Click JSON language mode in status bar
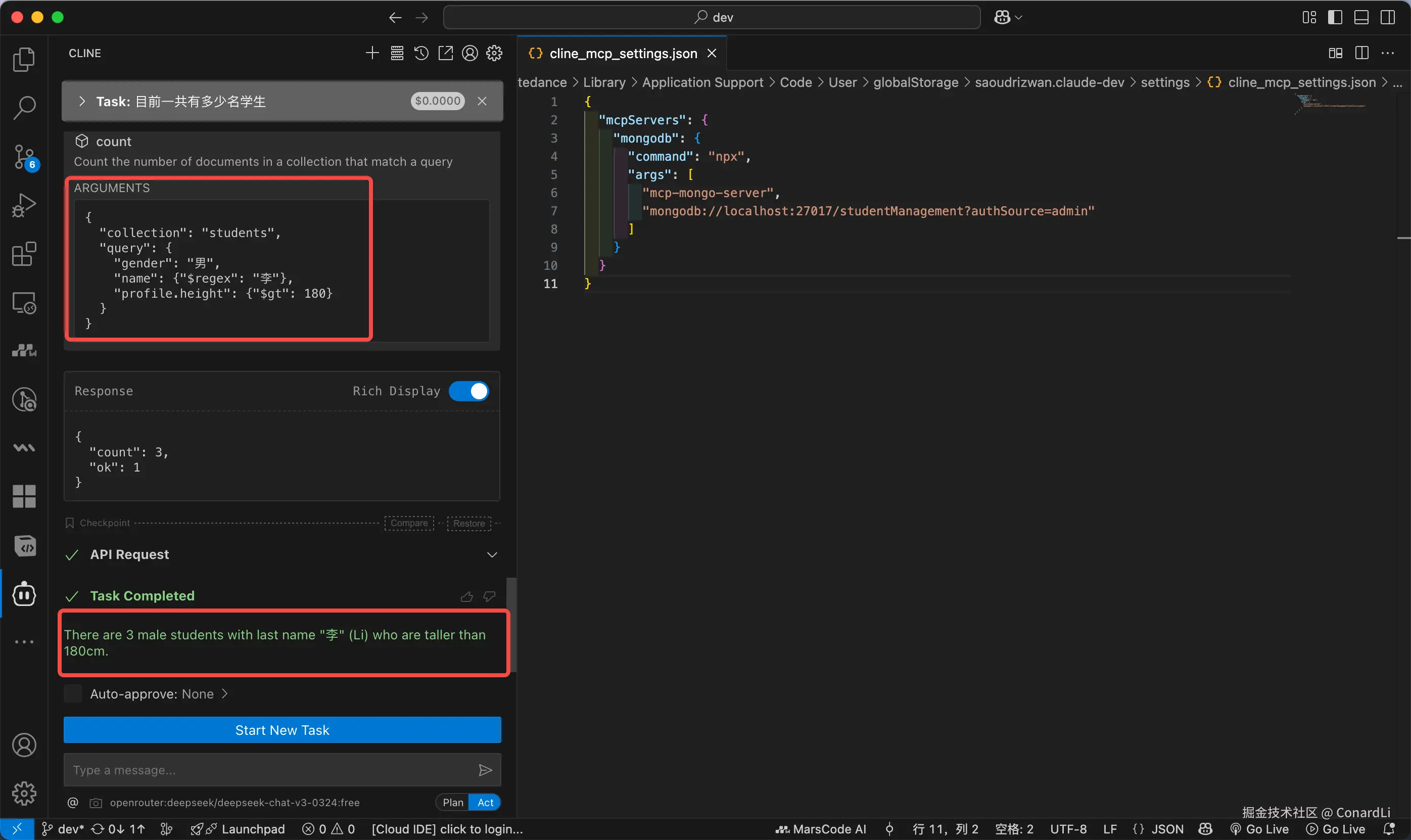Image resolution: width=1411 pixels, height=840 pixels. [x=1167, y=829]
